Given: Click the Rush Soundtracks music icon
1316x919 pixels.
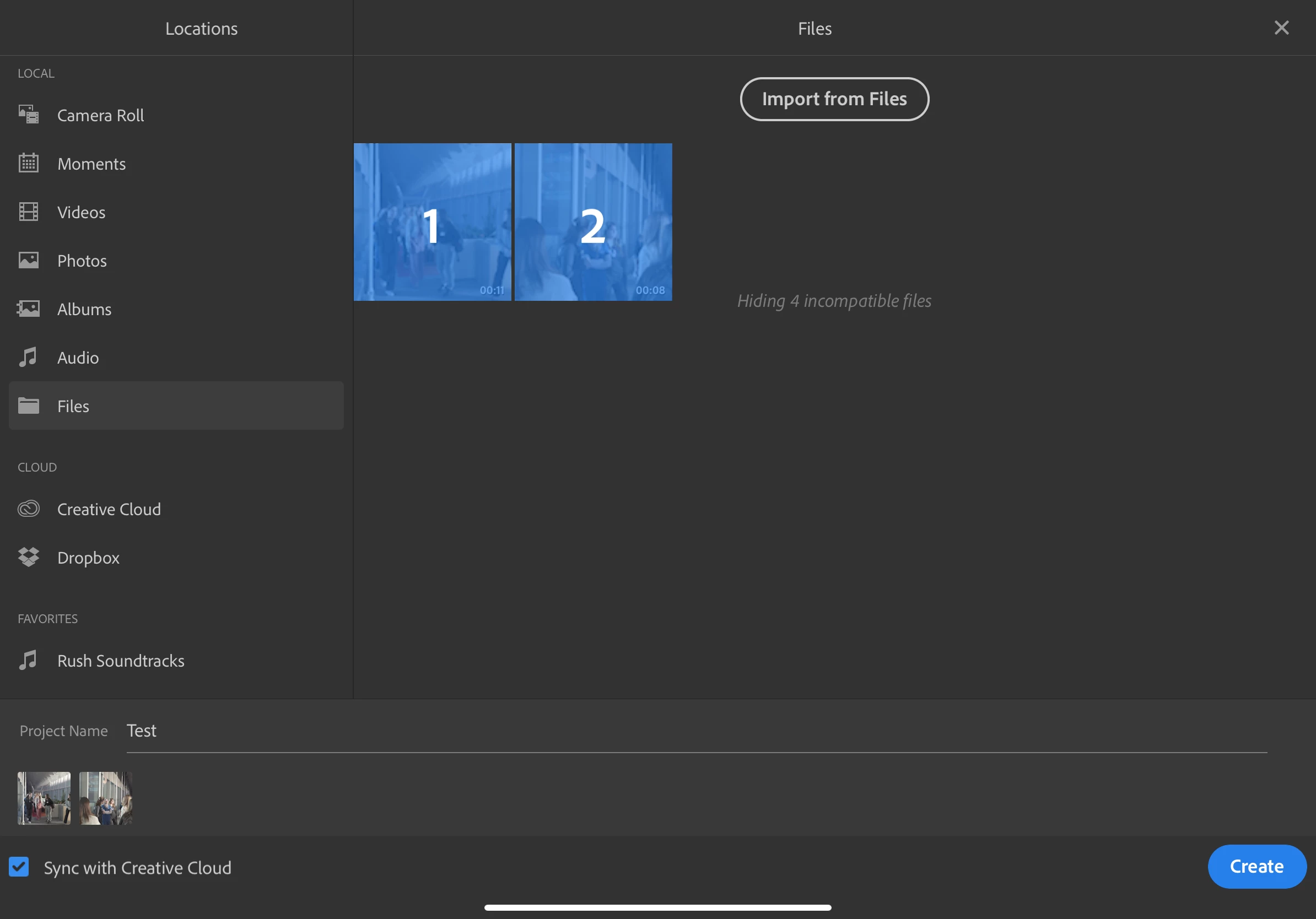Looking at the screenshot, I should pyautogui.click(x=28, y=660).
